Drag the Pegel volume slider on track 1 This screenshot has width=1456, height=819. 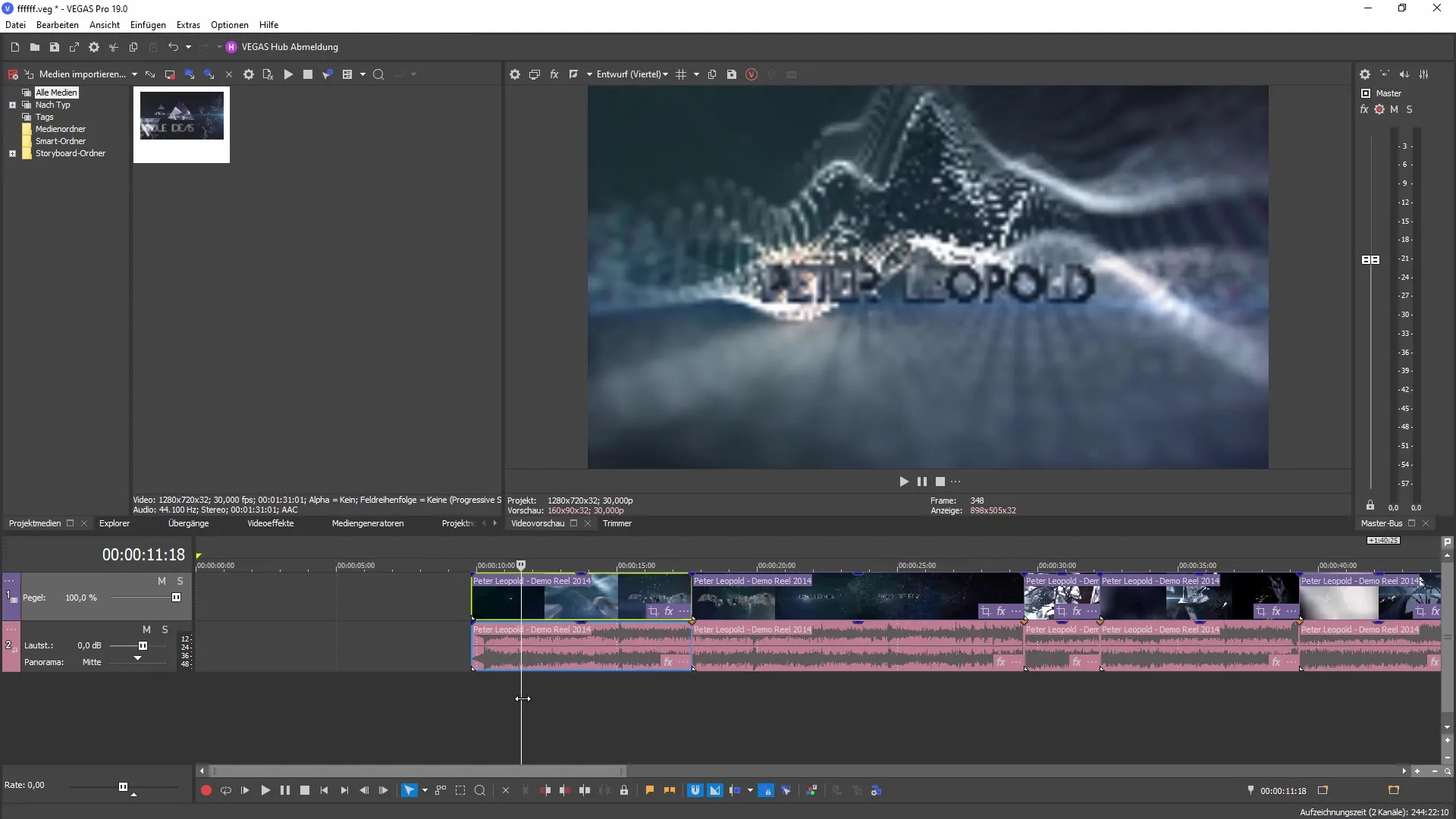coord(176,597)
